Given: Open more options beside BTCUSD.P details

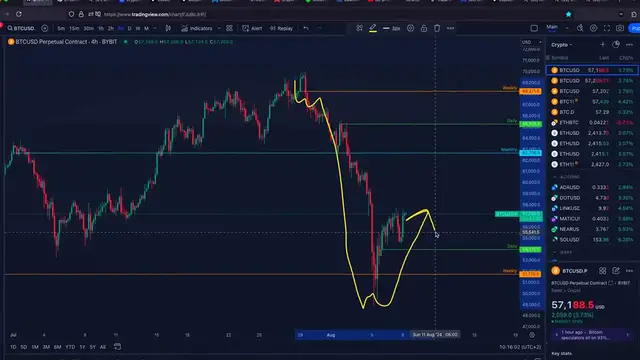Looking at the screenshot, I should (629, 271).
